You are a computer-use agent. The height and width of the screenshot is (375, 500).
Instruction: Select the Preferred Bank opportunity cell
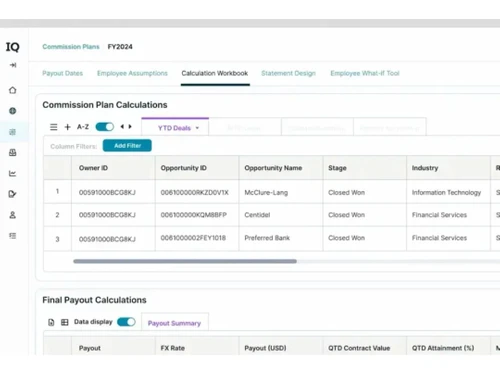point(281,238)
